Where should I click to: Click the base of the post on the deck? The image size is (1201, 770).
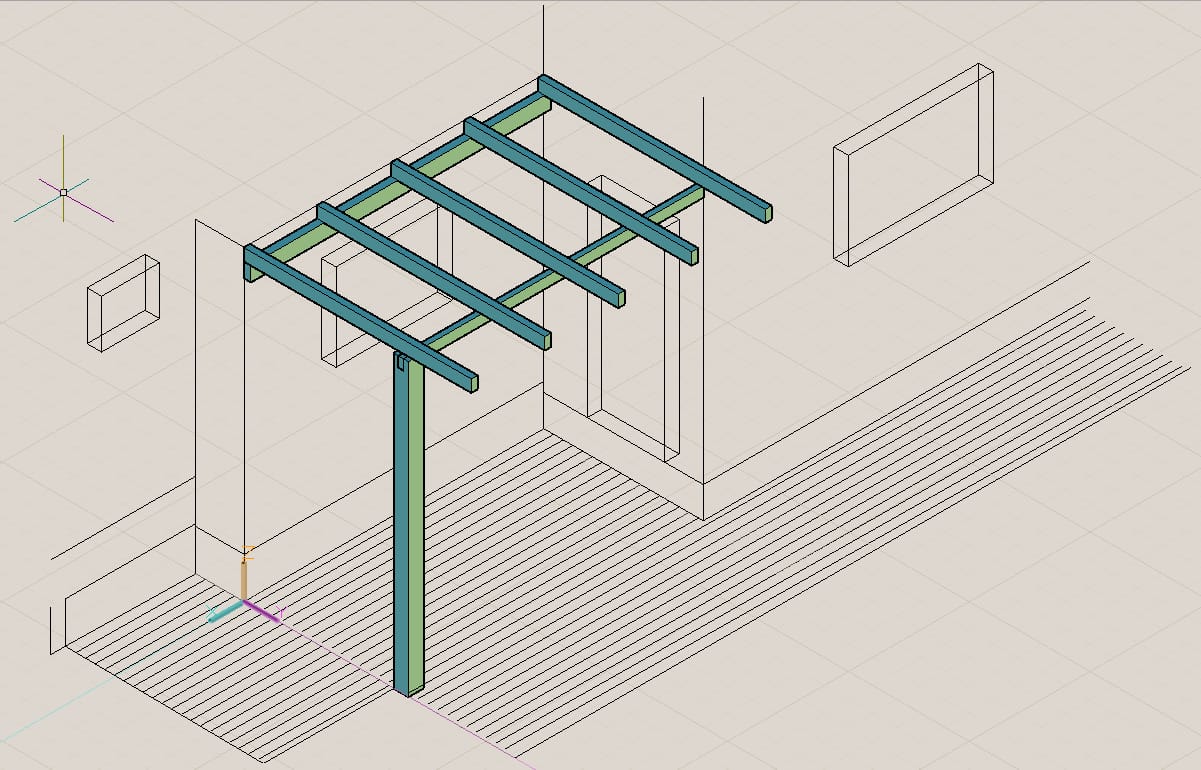pos(408,688)
